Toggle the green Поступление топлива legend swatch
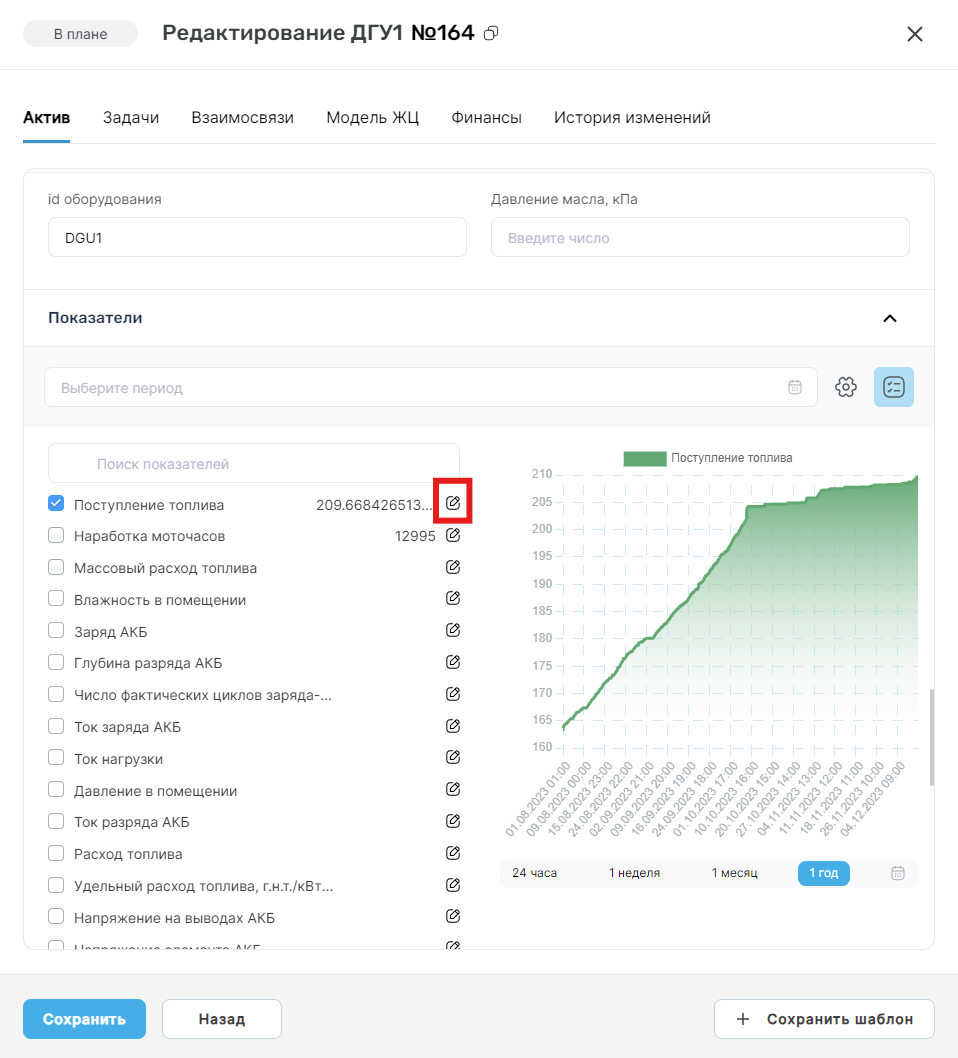 tap(645, 458)
